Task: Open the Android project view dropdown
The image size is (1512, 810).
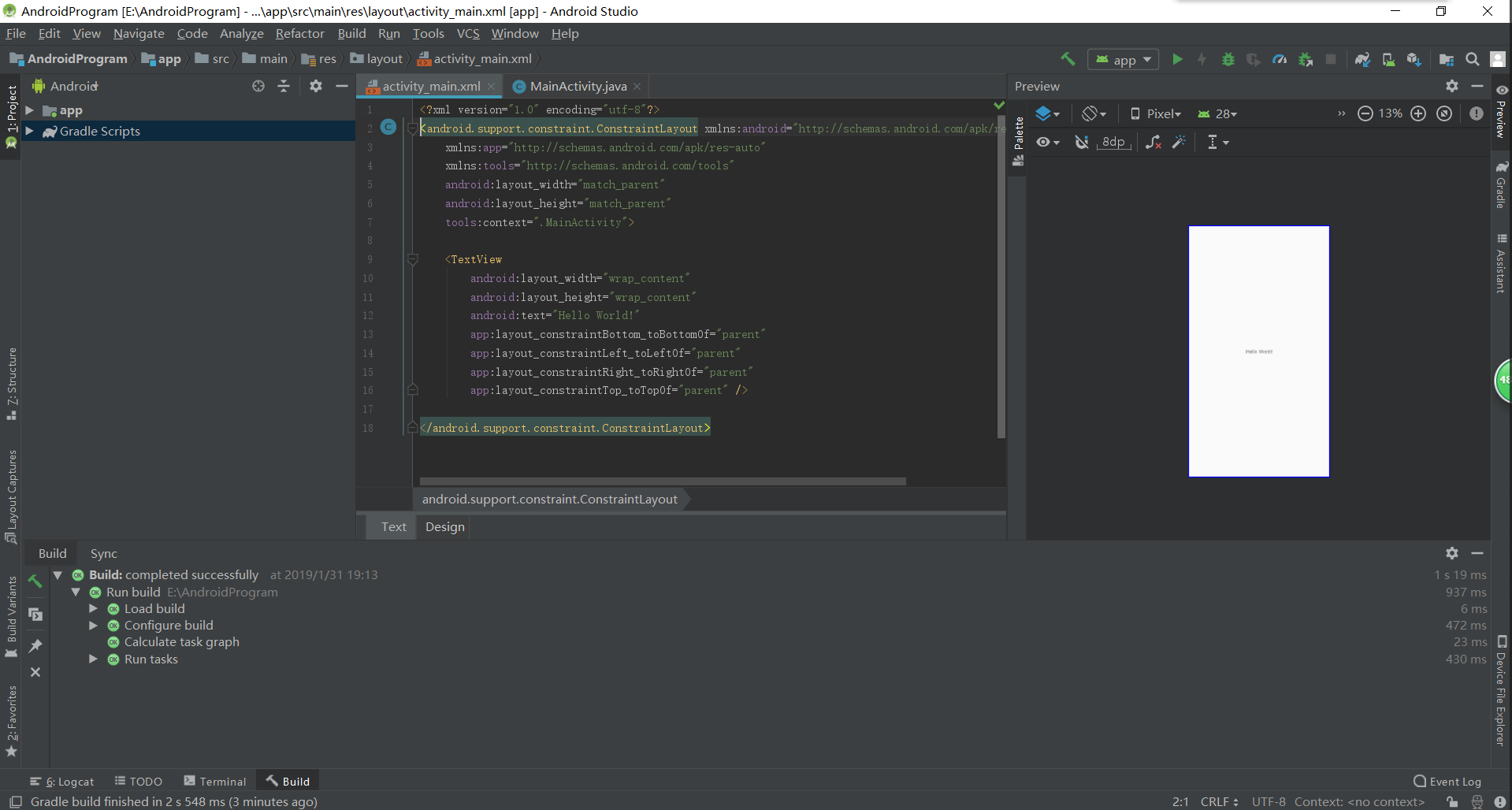Action: point(66,86)
